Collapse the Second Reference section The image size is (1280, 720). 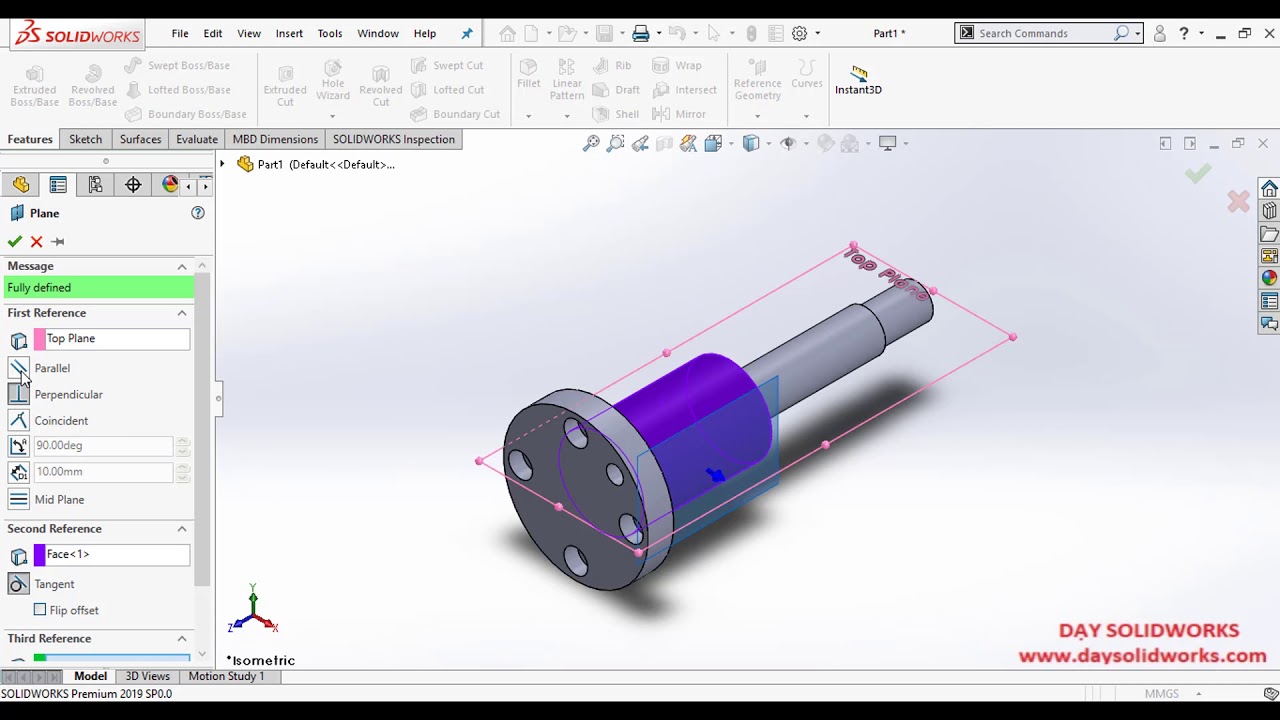(182, 529)
